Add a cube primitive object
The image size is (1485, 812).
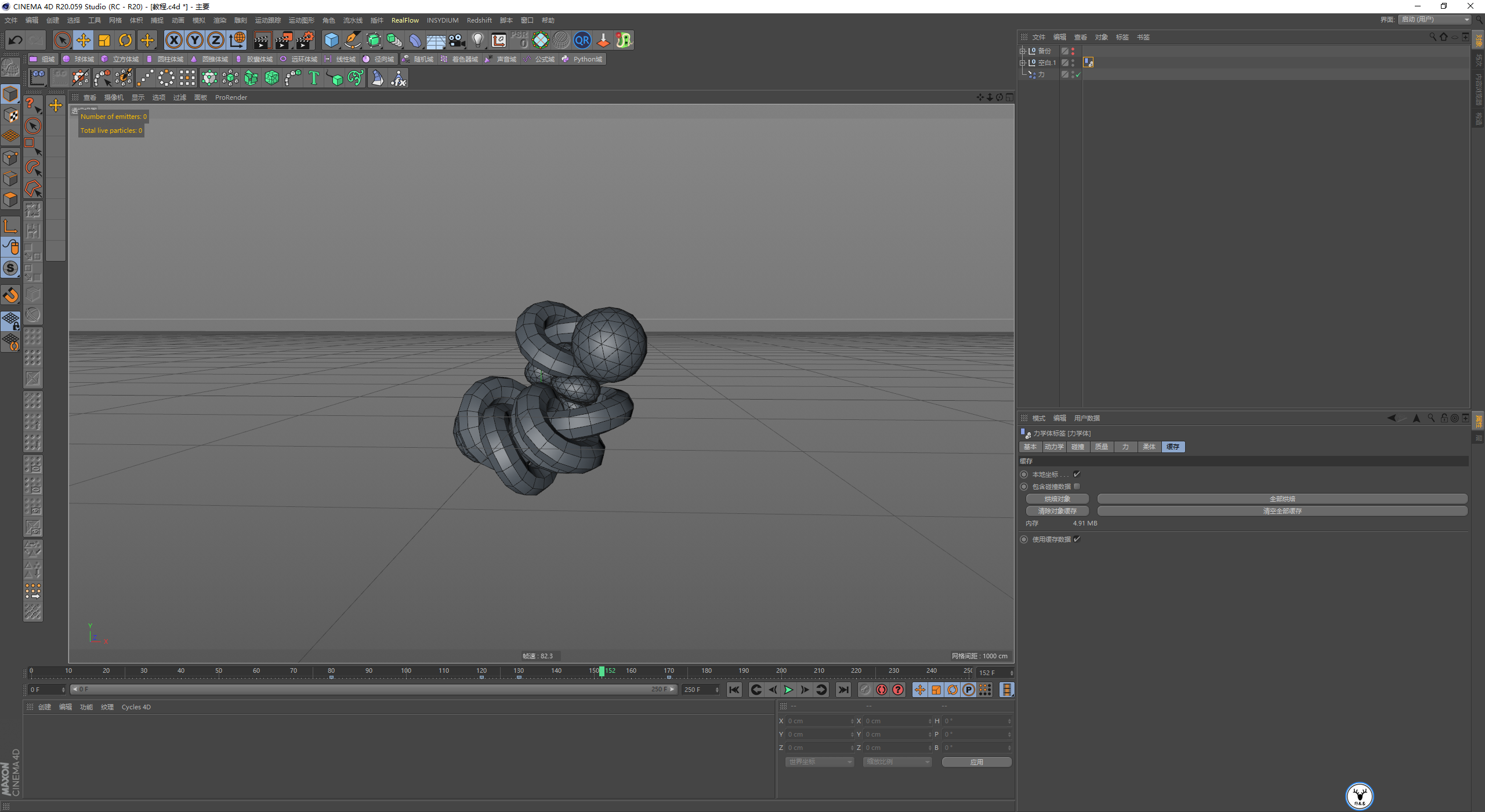pos(331,40)
